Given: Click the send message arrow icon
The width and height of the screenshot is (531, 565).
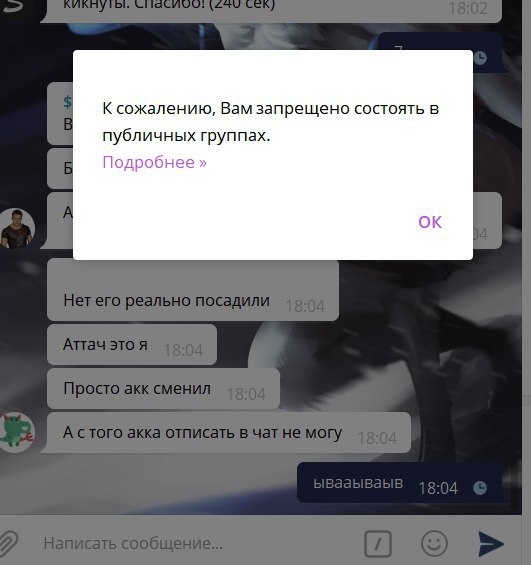Looking at the screenshot, I should 491,543.
